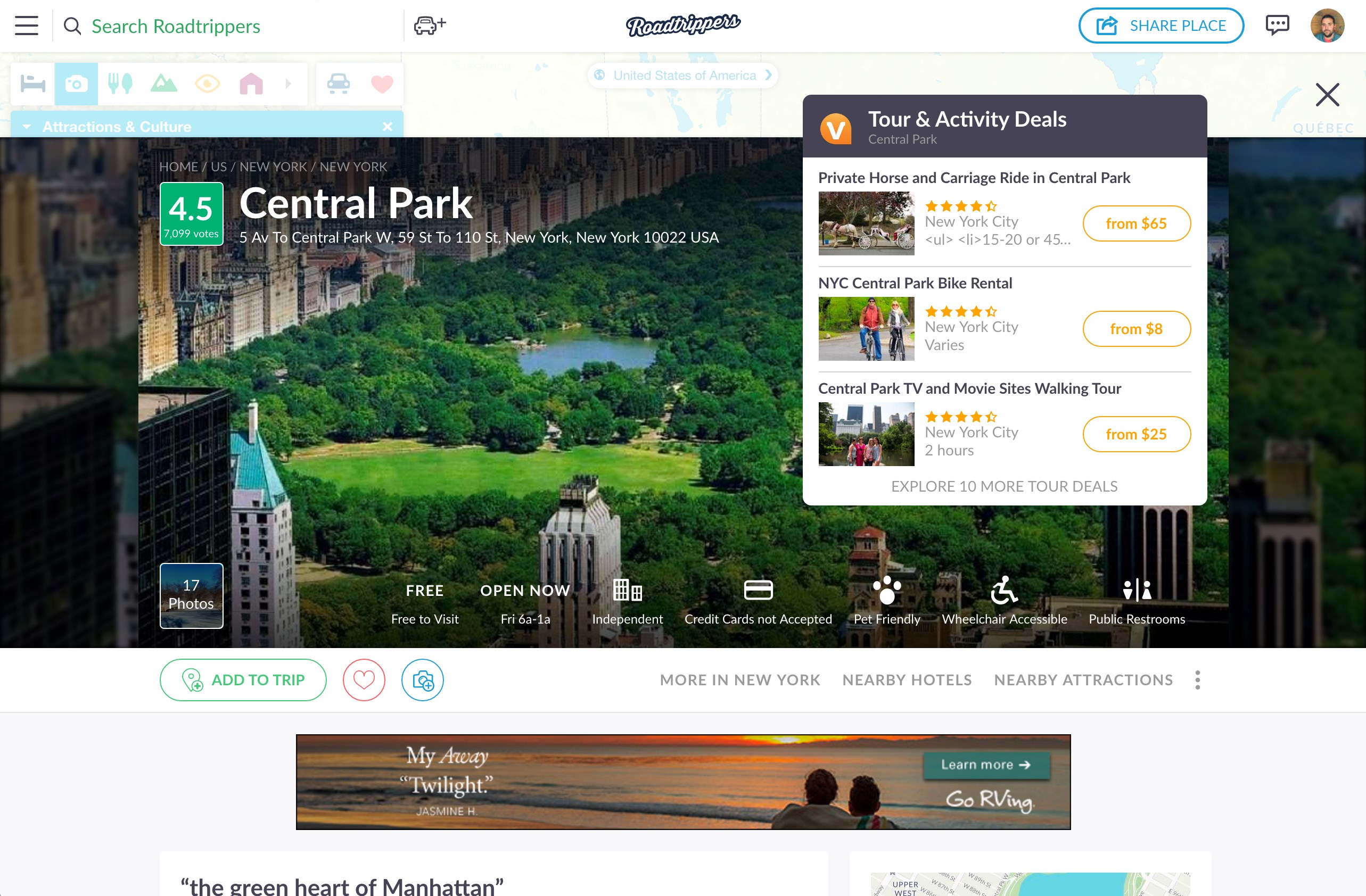This screenshot has width=1366, height=896.
Task: Open the chat feedback bubble icon
Action: 1277,25
